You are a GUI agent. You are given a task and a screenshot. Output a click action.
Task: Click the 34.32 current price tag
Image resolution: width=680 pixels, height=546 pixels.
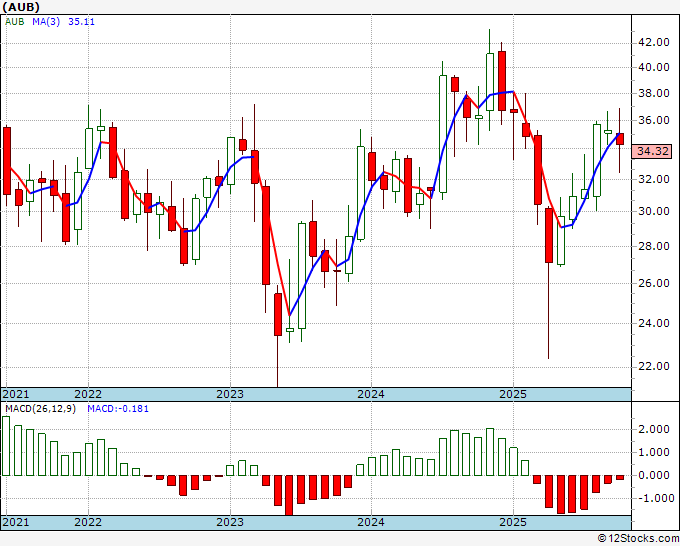click(652, 151)
